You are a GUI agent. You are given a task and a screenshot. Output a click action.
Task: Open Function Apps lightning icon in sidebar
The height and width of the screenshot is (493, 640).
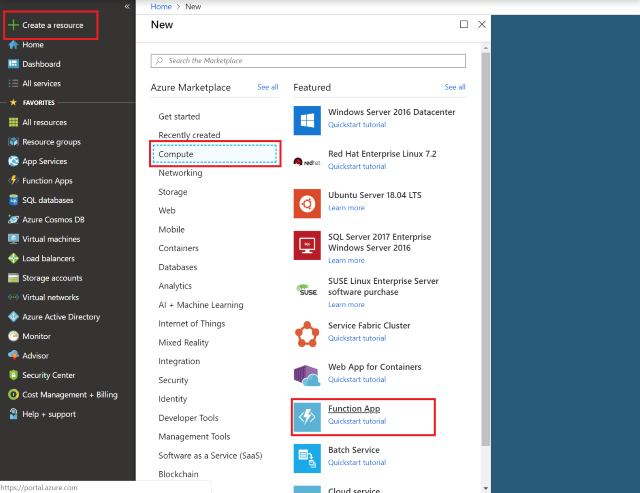pos(13,180)
